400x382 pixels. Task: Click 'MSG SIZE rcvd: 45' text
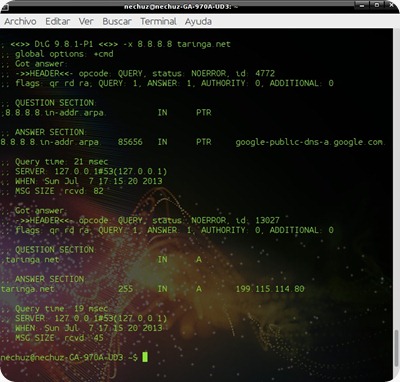pos(59,338)
